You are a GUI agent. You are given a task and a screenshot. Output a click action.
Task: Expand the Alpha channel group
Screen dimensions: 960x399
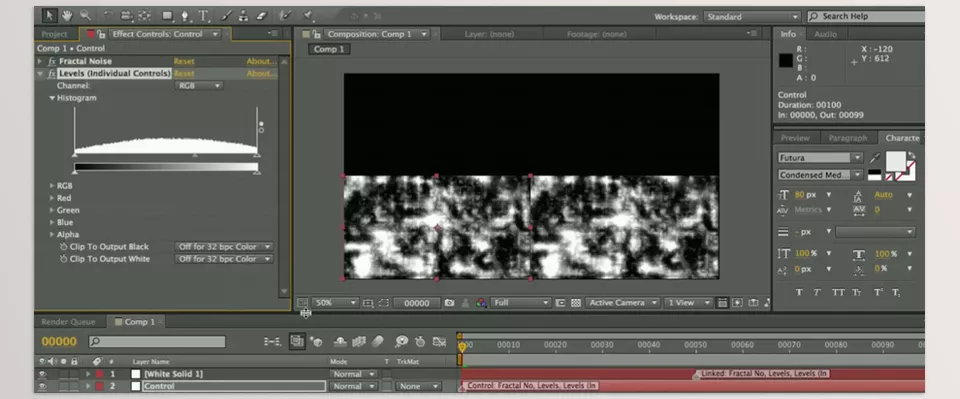pos(52,234)
